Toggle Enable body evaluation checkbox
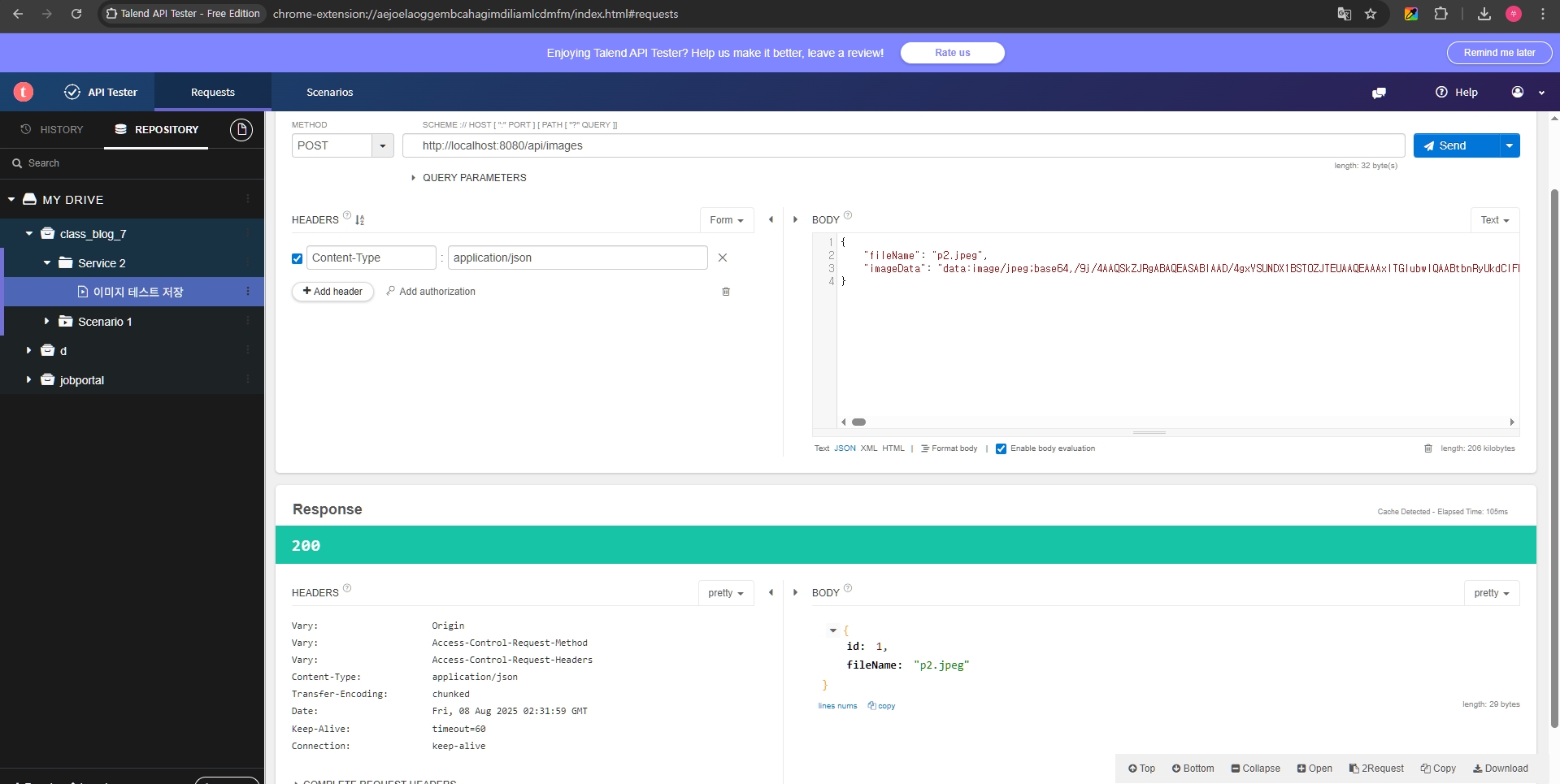 [1001, 448]
